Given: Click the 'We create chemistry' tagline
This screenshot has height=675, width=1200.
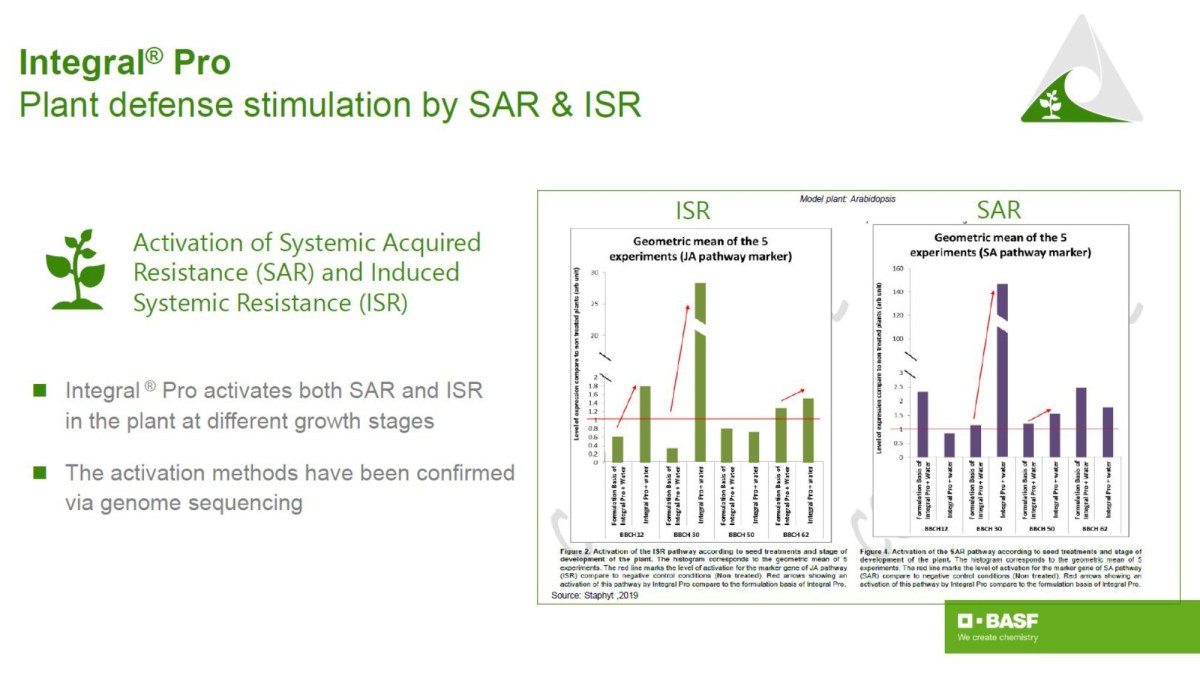Looking at the screenshot, I should (x=997, y=637).
